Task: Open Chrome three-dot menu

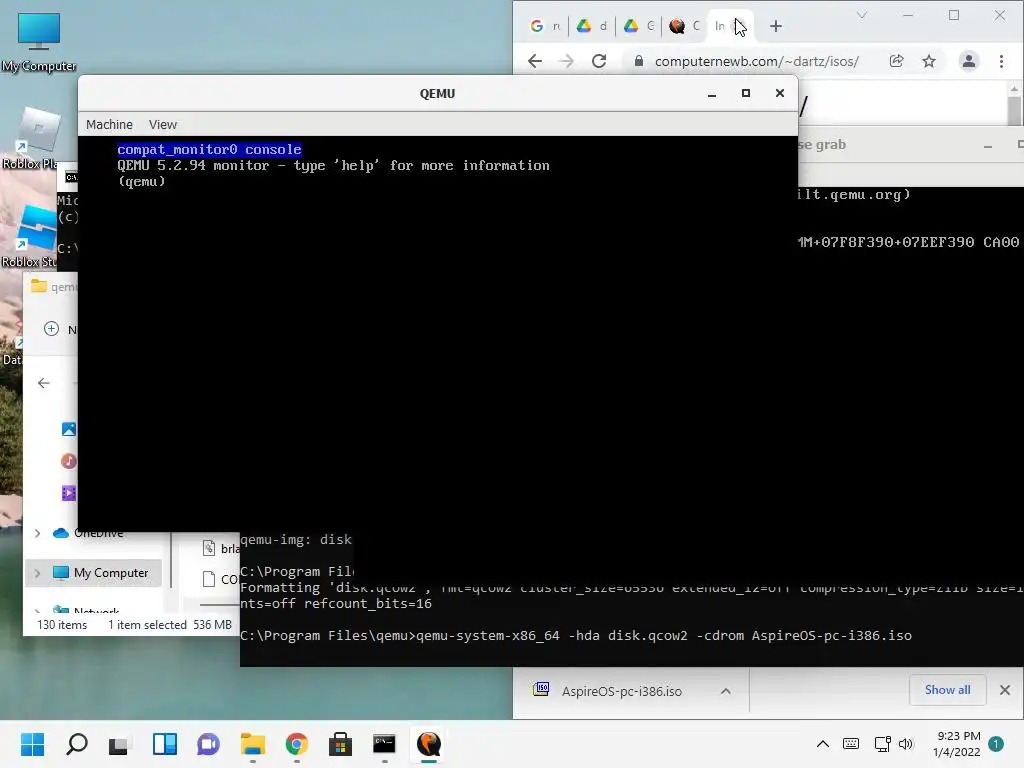Action: pos(1001,61)
